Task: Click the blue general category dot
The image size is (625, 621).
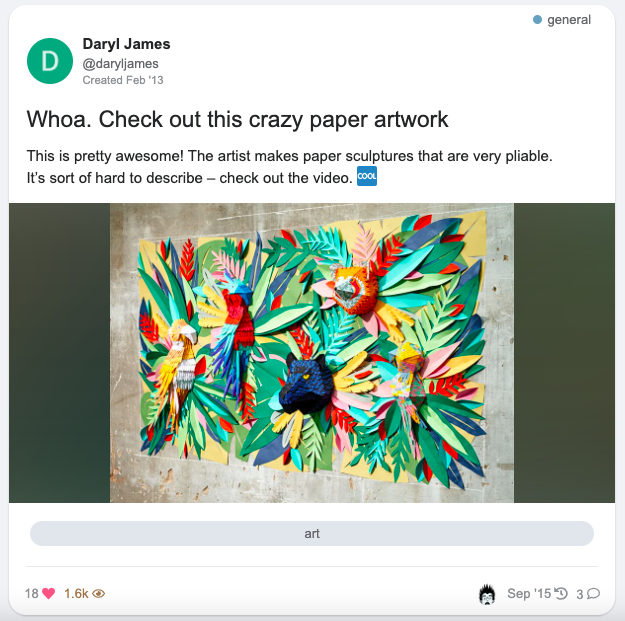Action: [537, 20]
